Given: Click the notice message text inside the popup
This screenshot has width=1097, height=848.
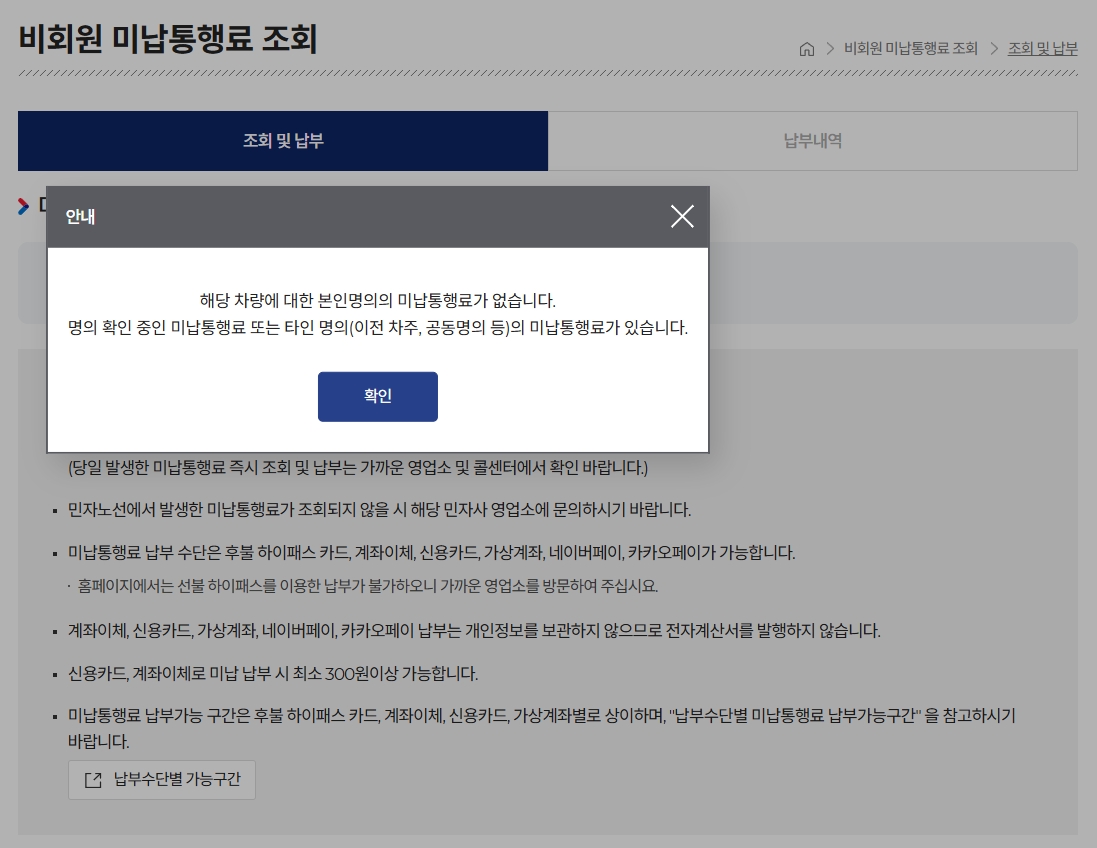Looking at the screenshot, I should coord(377,313).
